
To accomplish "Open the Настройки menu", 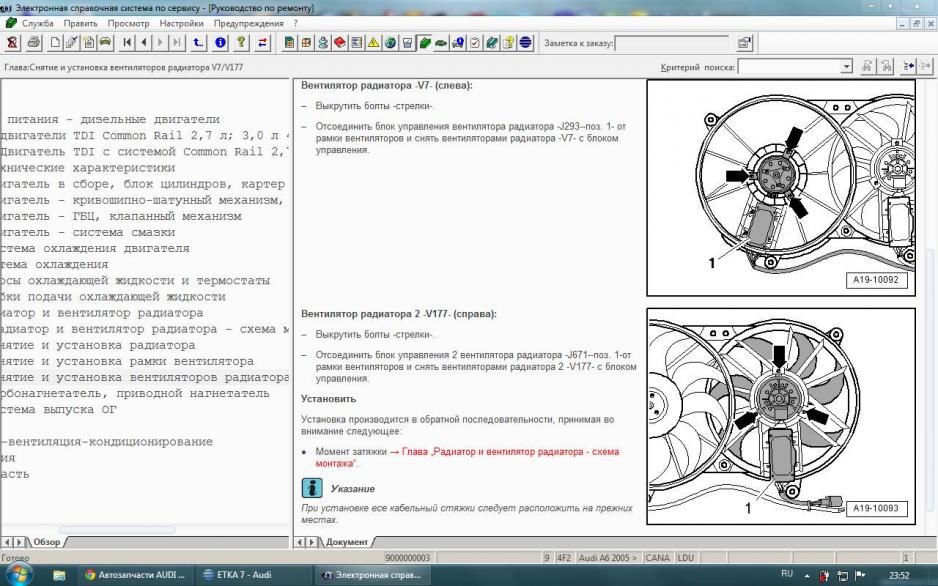I will pyautogui.click(x=181, y=22).
